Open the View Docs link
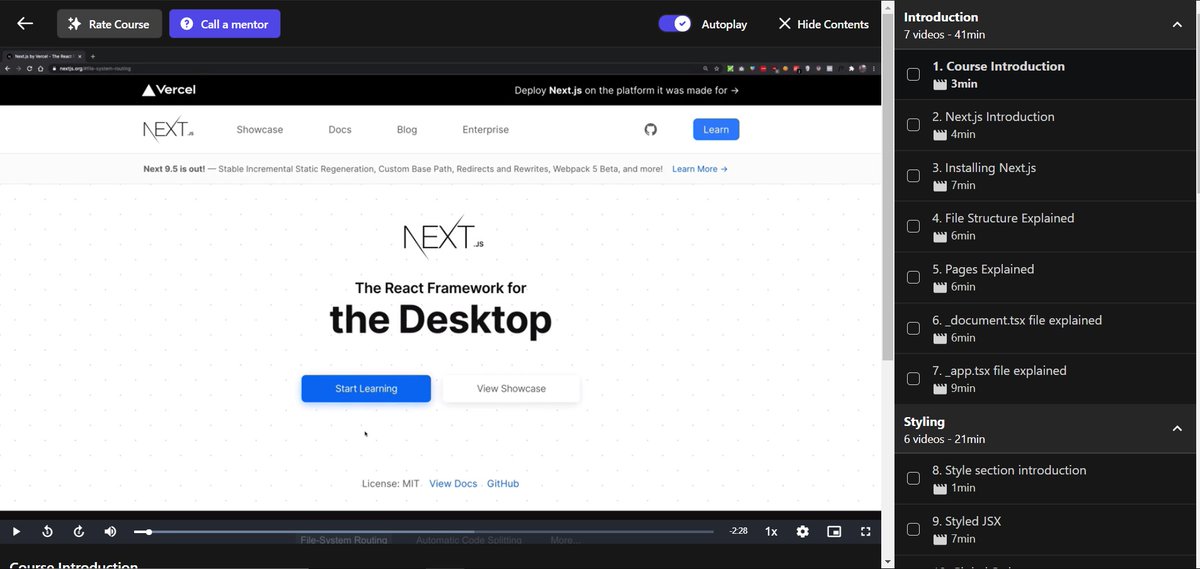 (x=453, y=484)
